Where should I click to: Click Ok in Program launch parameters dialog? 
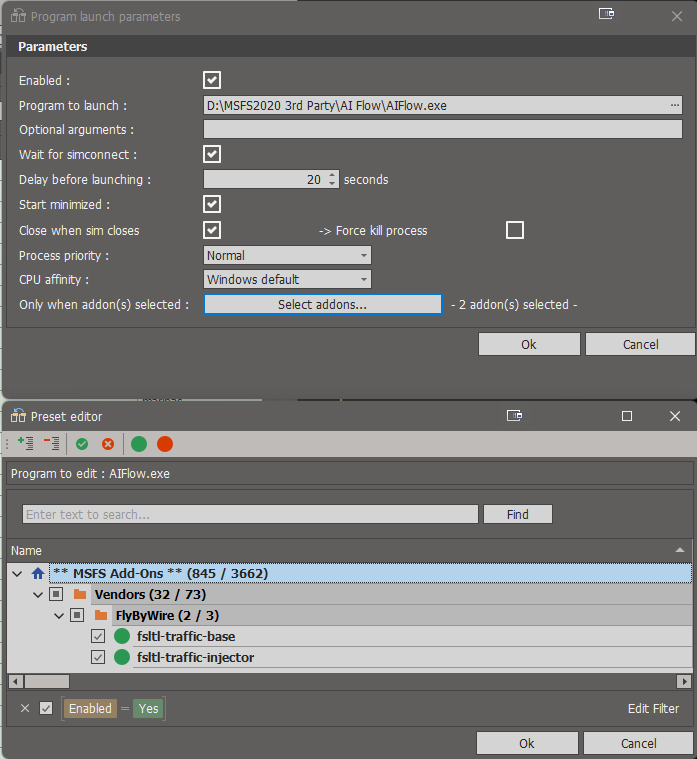(529, 344)
